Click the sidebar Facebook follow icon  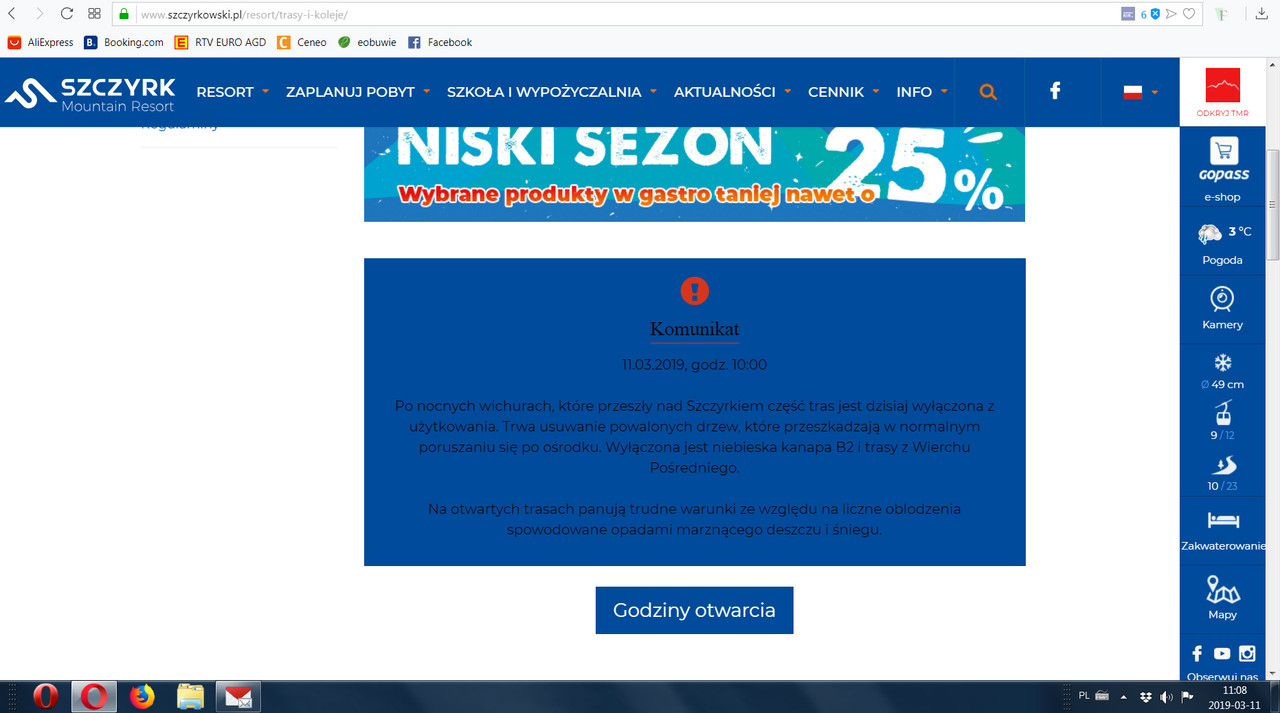coord(1197,654)
